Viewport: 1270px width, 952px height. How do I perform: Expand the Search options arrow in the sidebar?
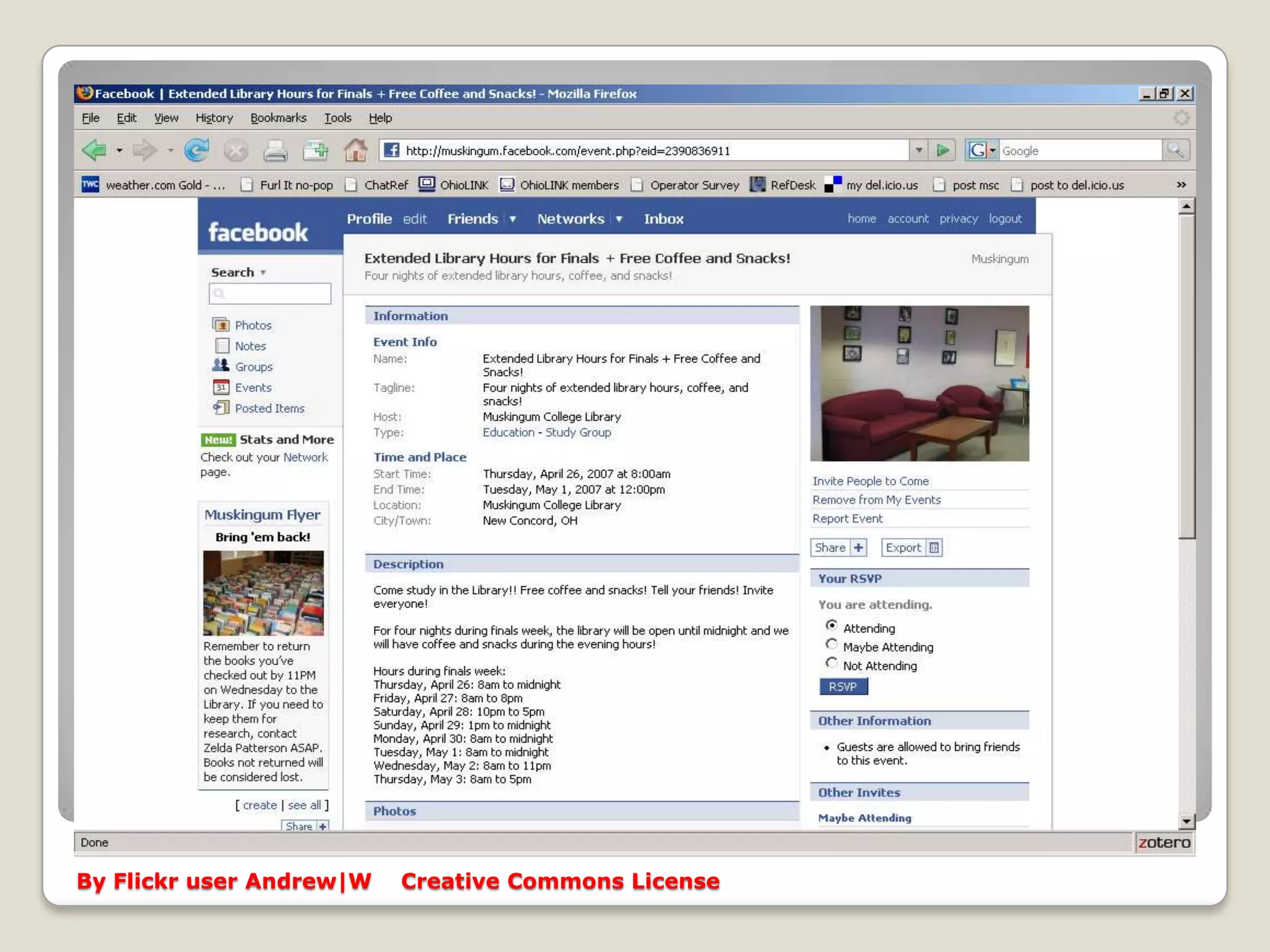(x=263, y=273)
